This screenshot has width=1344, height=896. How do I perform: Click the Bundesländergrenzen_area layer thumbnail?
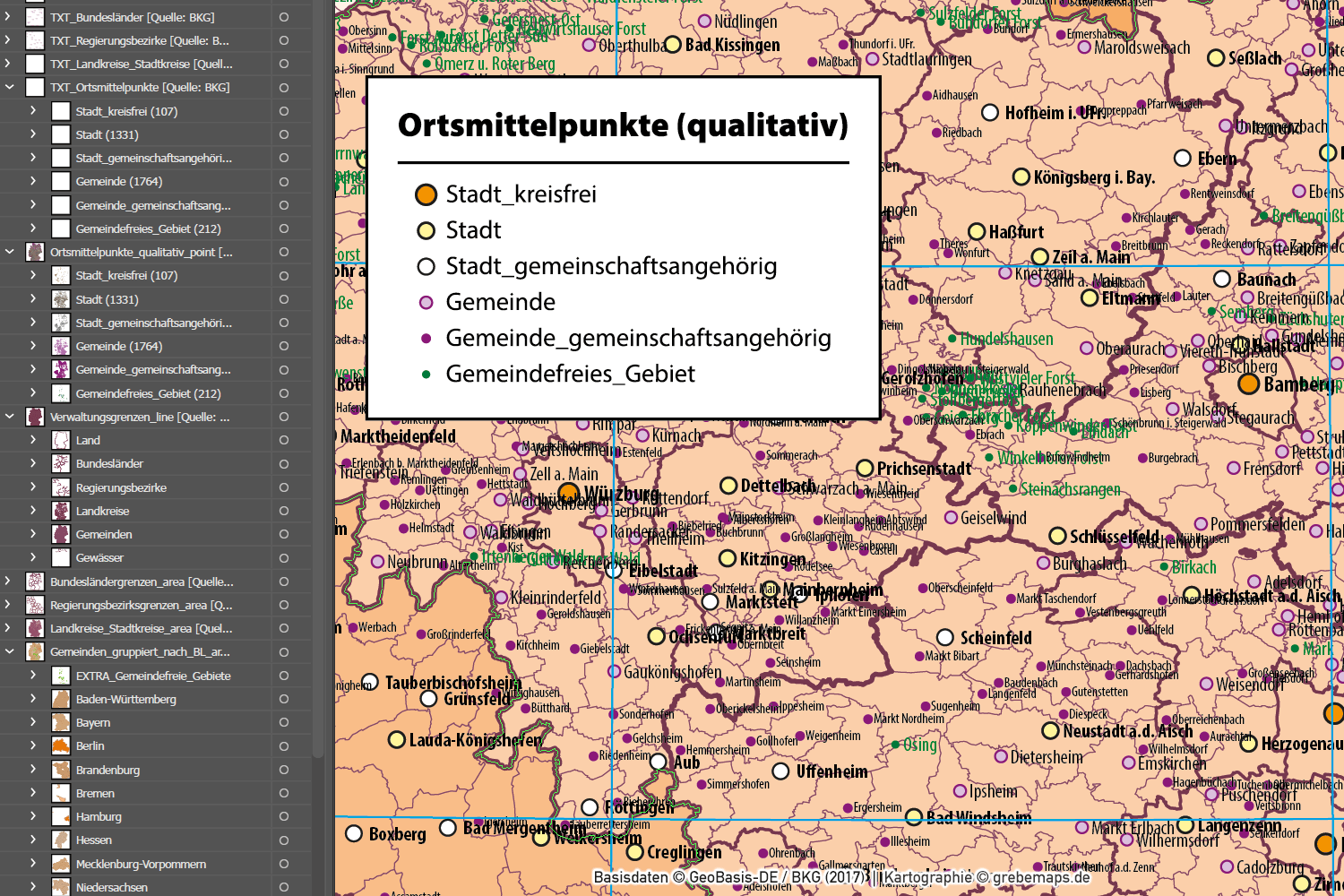(33, 582)
